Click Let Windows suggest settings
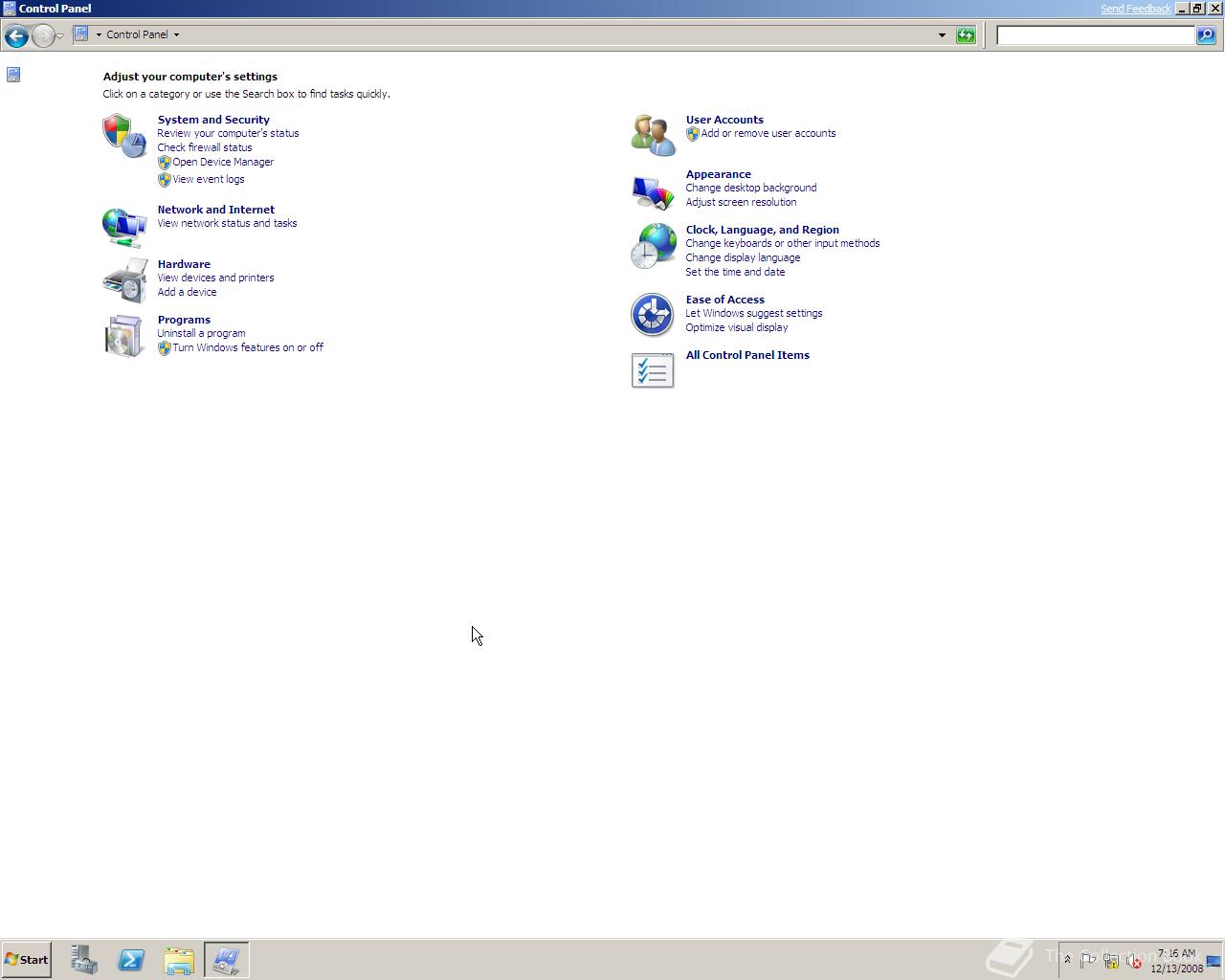Image resolution: width=1225 pixels, height=980 pixels. pos(753,313)
